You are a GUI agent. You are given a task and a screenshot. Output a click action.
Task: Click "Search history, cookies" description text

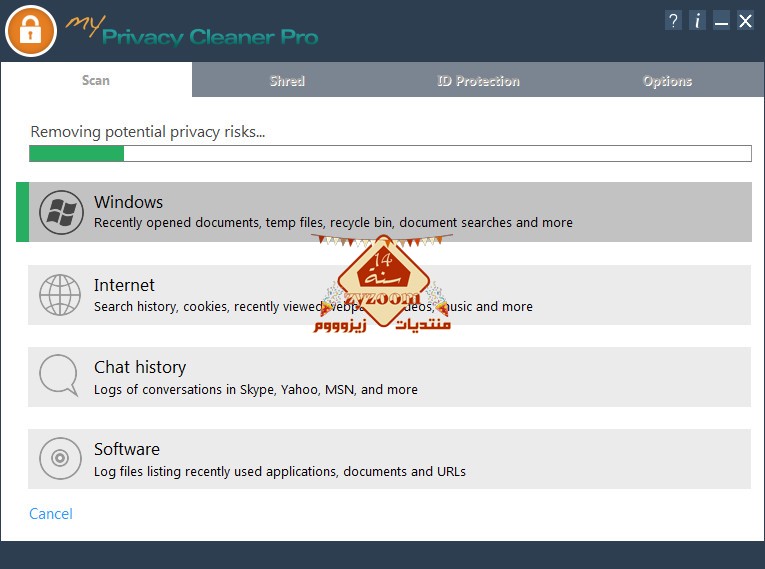click(x=313, y=306)
